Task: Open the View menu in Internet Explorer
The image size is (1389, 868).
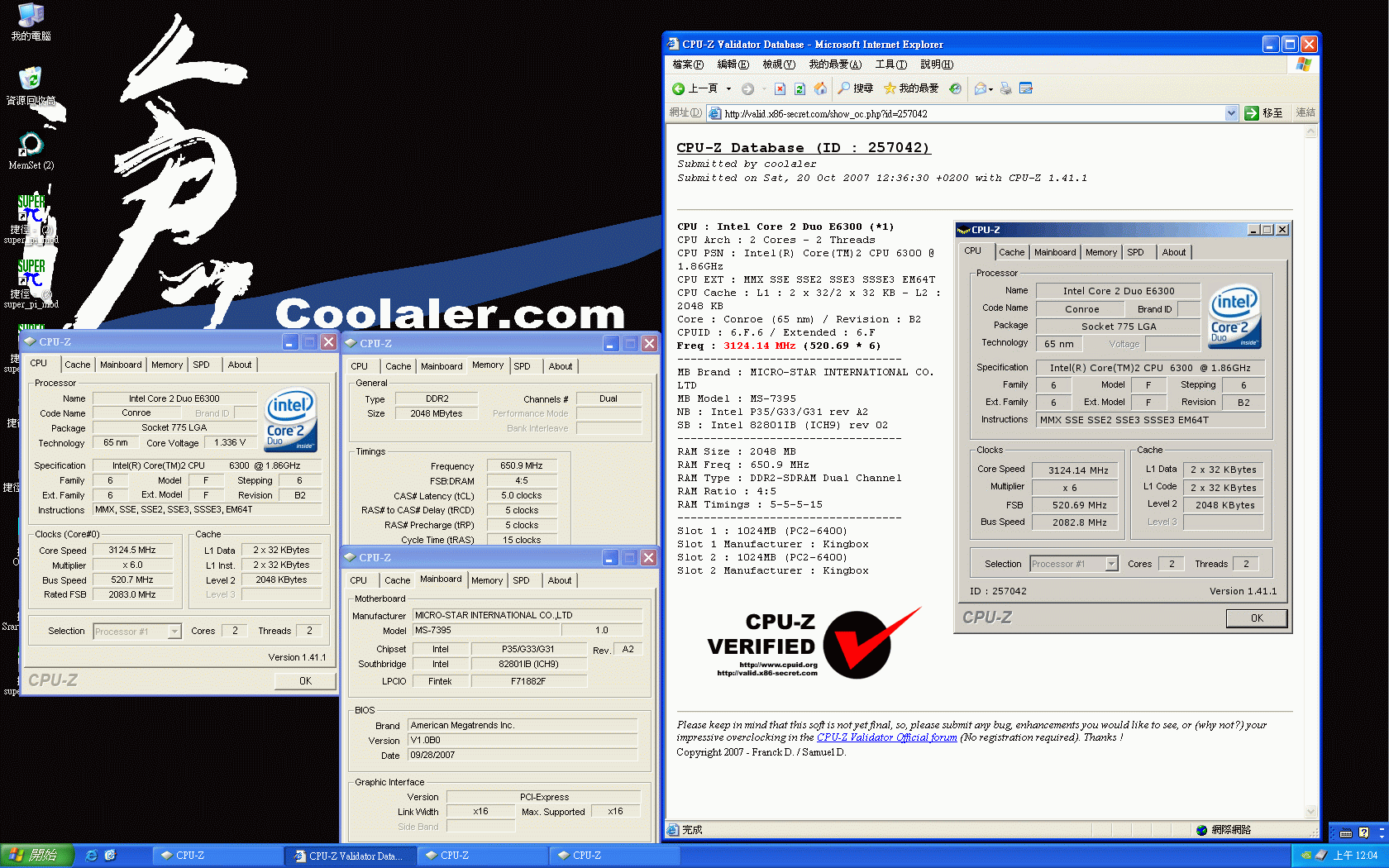Action: pyautogui.click(x=779, y=64)
